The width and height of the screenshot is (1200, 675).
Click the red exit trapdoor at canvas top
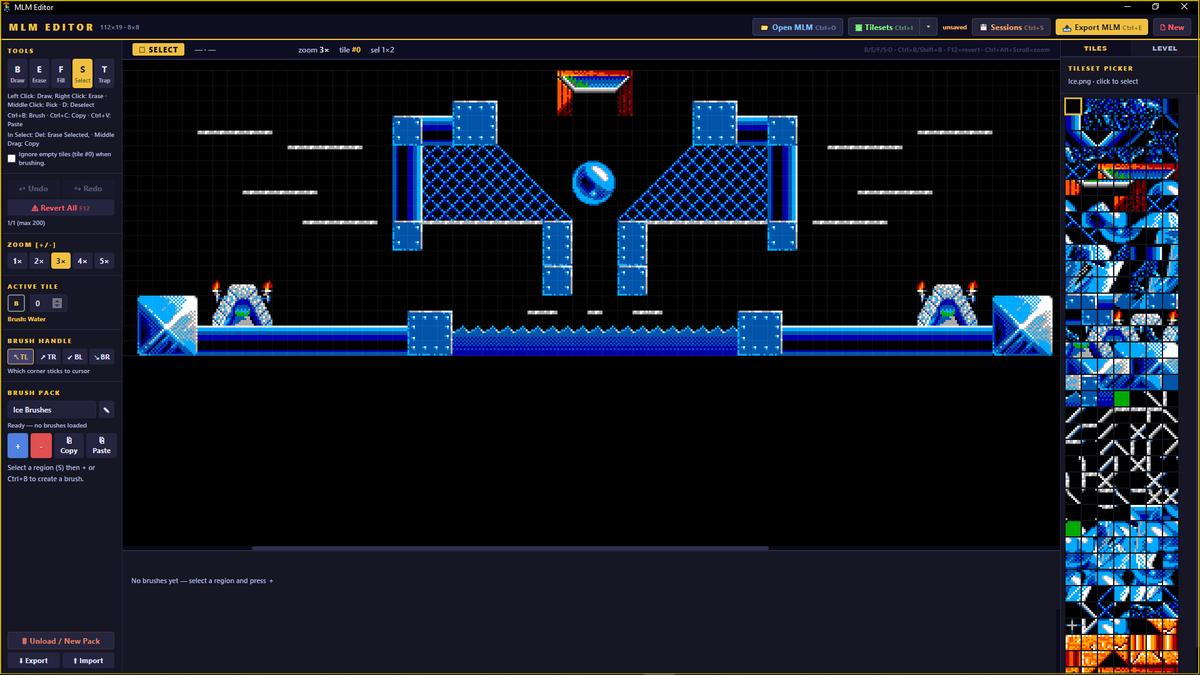point(594,93)
